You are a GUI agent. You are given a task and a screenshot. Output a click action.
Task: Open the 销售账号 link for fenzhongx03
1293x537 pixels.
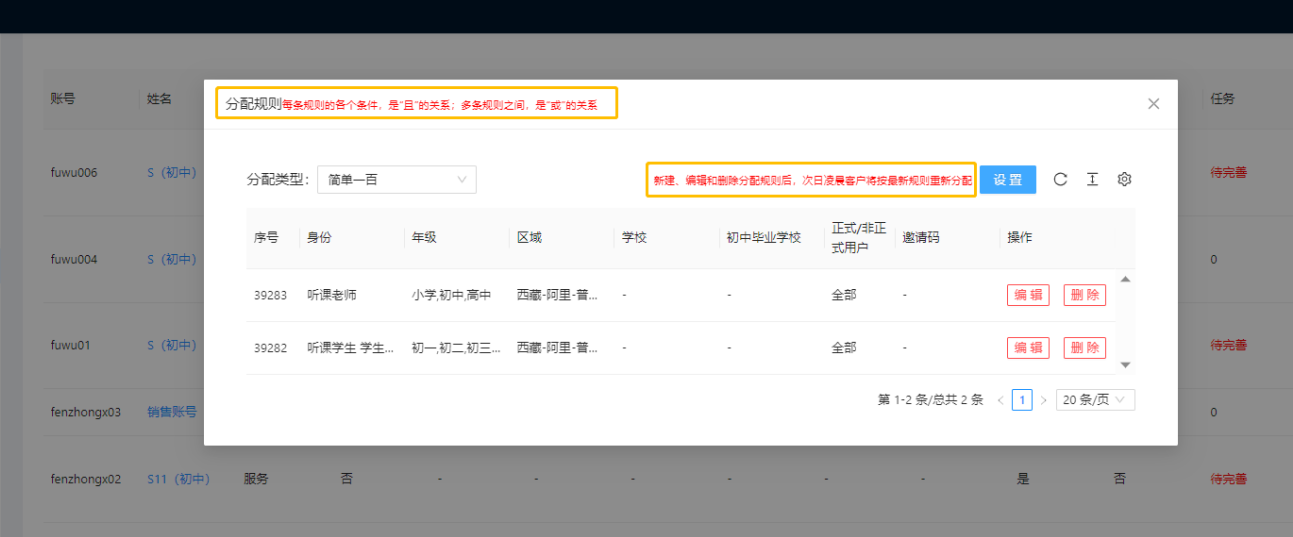(x=172, y=412)
